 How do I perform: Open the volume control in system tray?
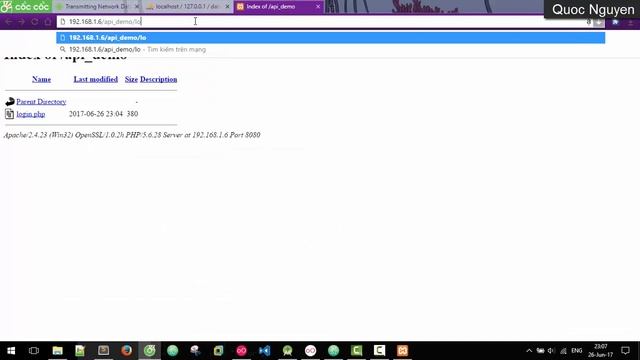[x=551, y=351]
